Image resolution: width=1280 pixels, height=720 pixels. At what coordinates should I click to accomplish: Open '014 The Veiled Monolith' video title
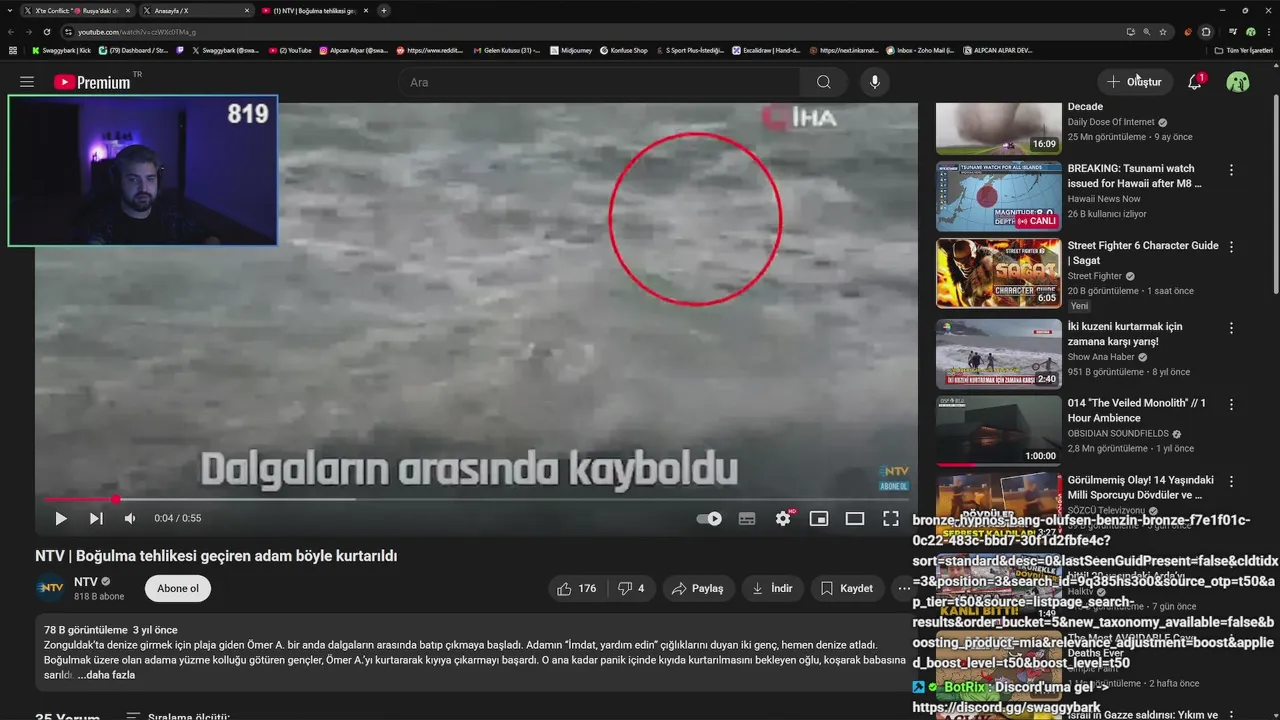pyautogui.click(x=1137, y=410)
